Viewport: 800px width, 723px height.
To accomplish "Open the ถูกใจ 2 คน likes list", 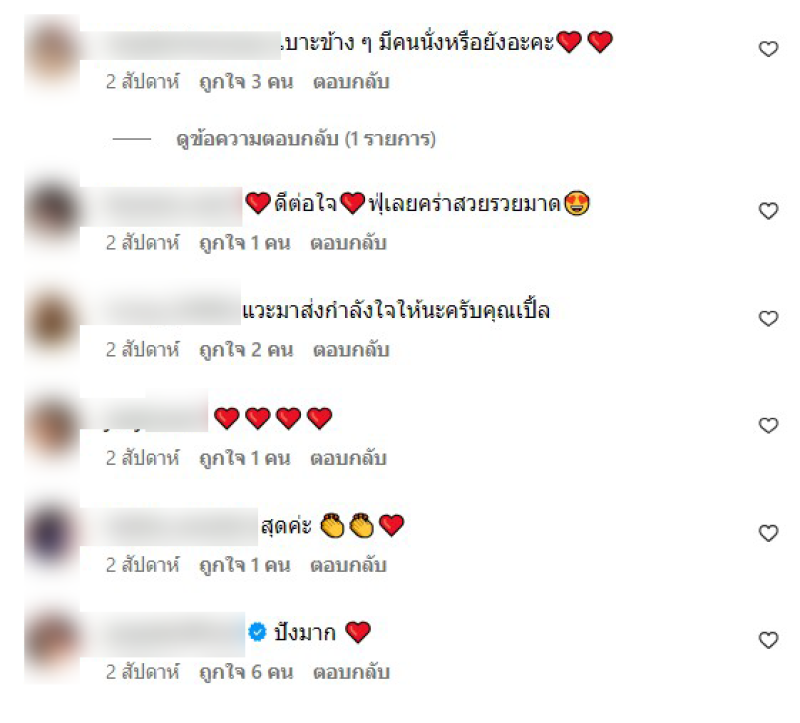I will pos(246,350).
